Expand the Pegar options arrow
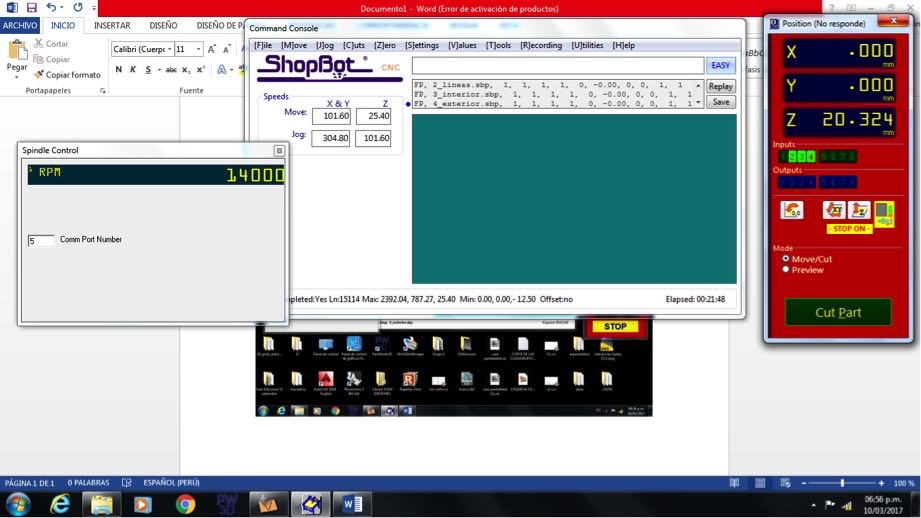The height and width of the screenshot is (518, 921). 17,77
